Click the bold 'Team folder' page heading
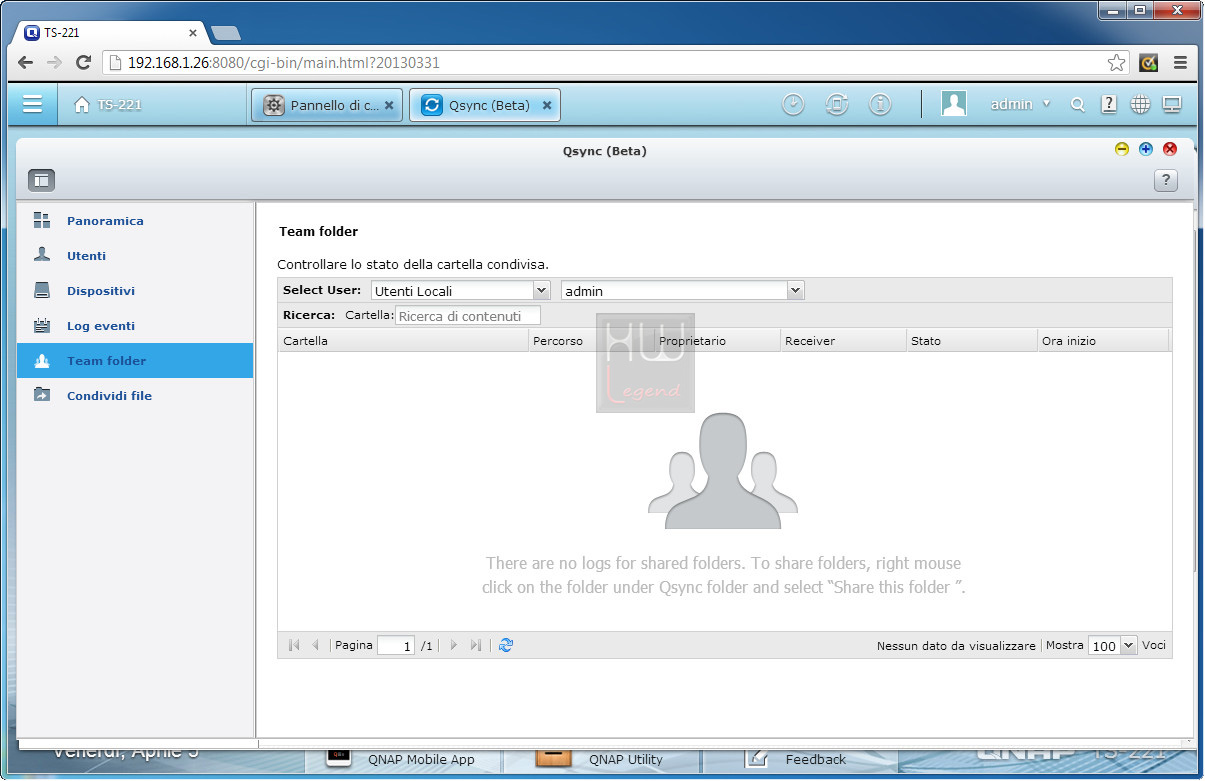This screenshot has width=1205, height=781. coord(318,231)
